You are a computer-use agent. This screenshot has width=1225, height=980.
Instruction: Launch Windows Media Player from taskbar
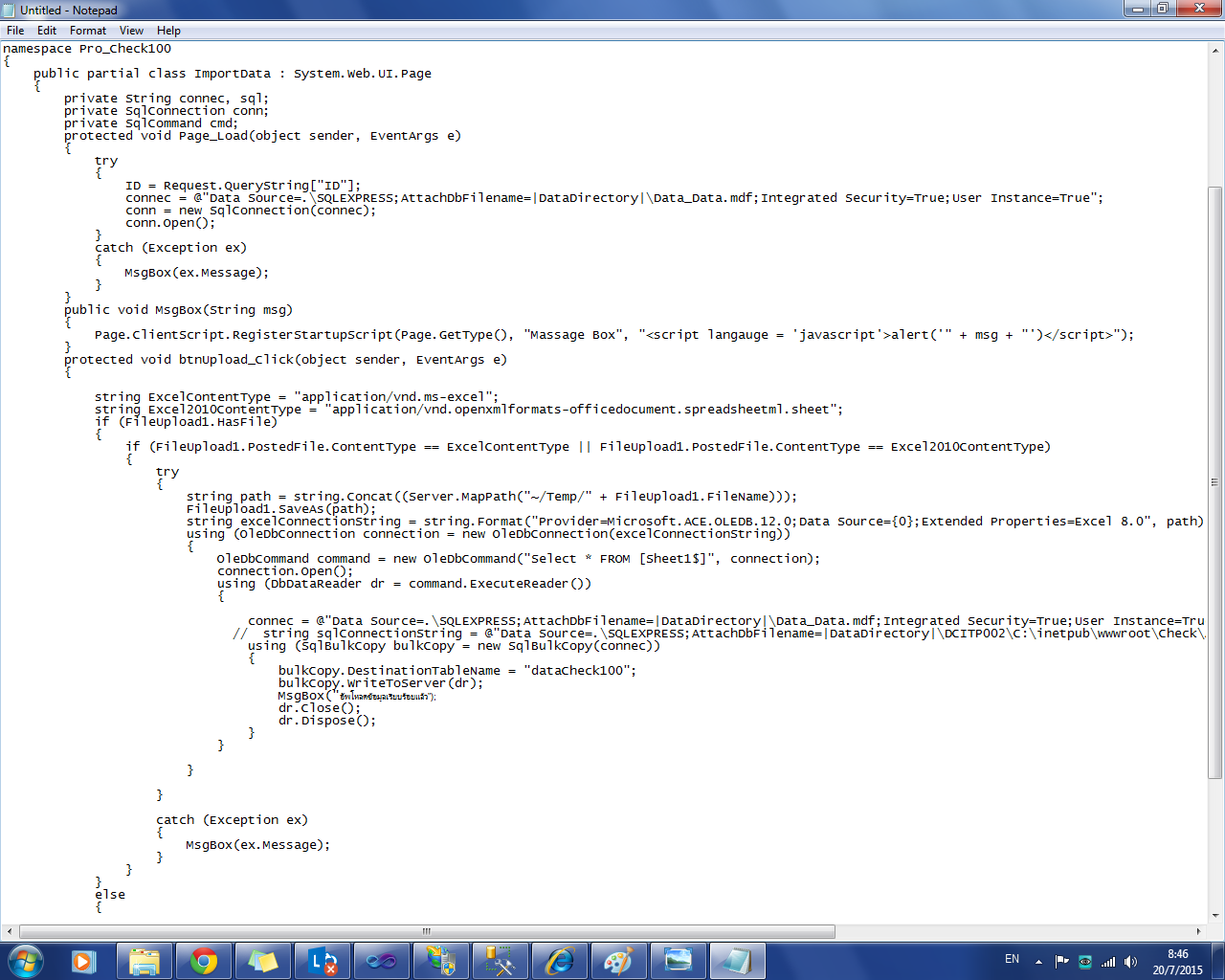pyautogui.click(x=84, y=961)
